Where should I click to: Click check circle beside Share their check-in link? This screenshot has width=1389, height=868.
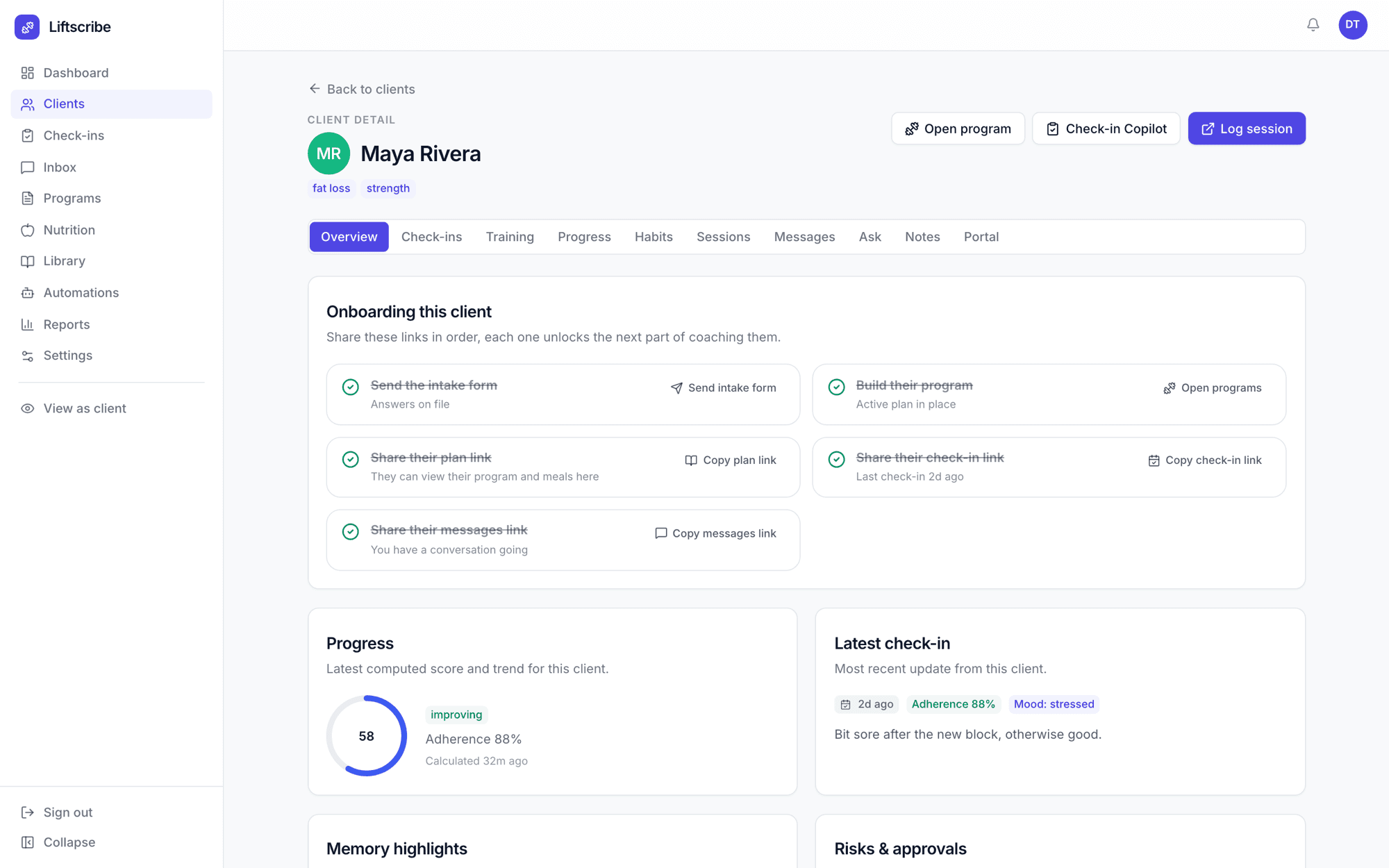pos(837,459)
